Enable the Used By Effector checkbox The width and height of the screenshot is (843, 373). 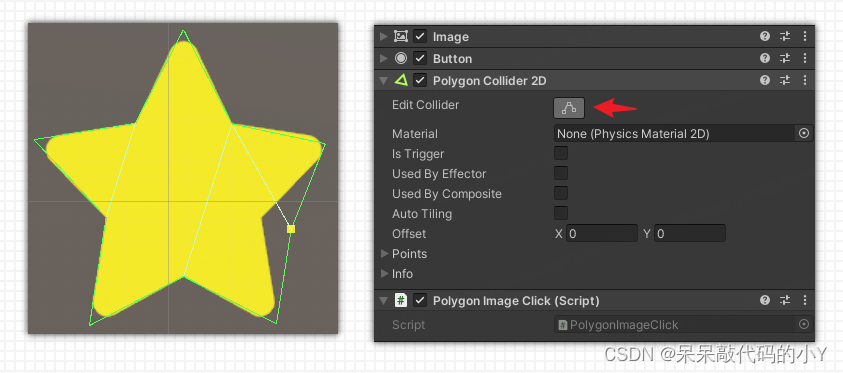[561, 174]
